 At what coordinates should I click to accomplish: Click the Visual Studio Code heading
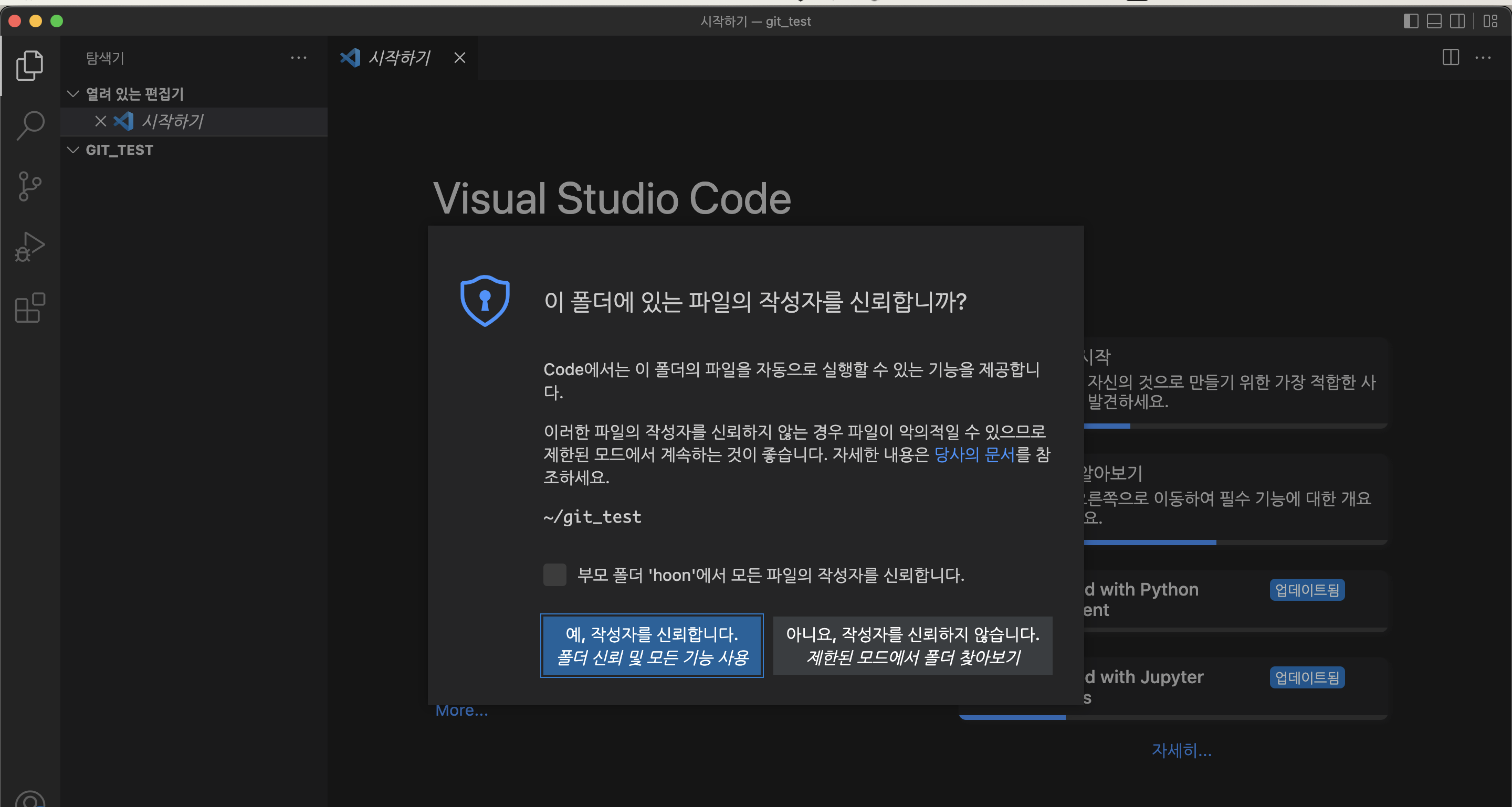click(612, 198)
